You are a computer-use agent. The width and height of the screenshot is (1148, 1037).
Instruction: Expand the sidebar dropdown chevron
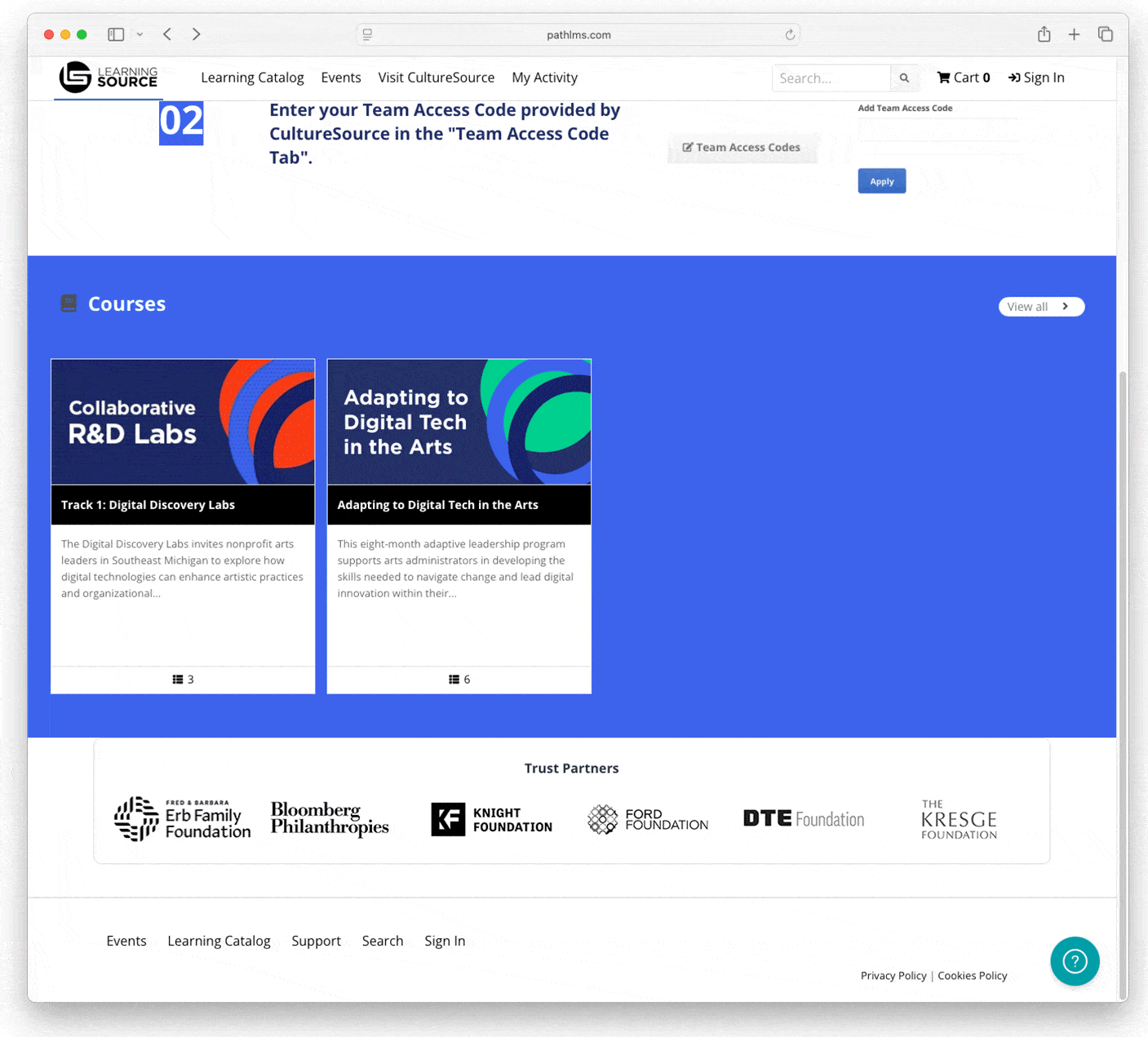(140, 34)
